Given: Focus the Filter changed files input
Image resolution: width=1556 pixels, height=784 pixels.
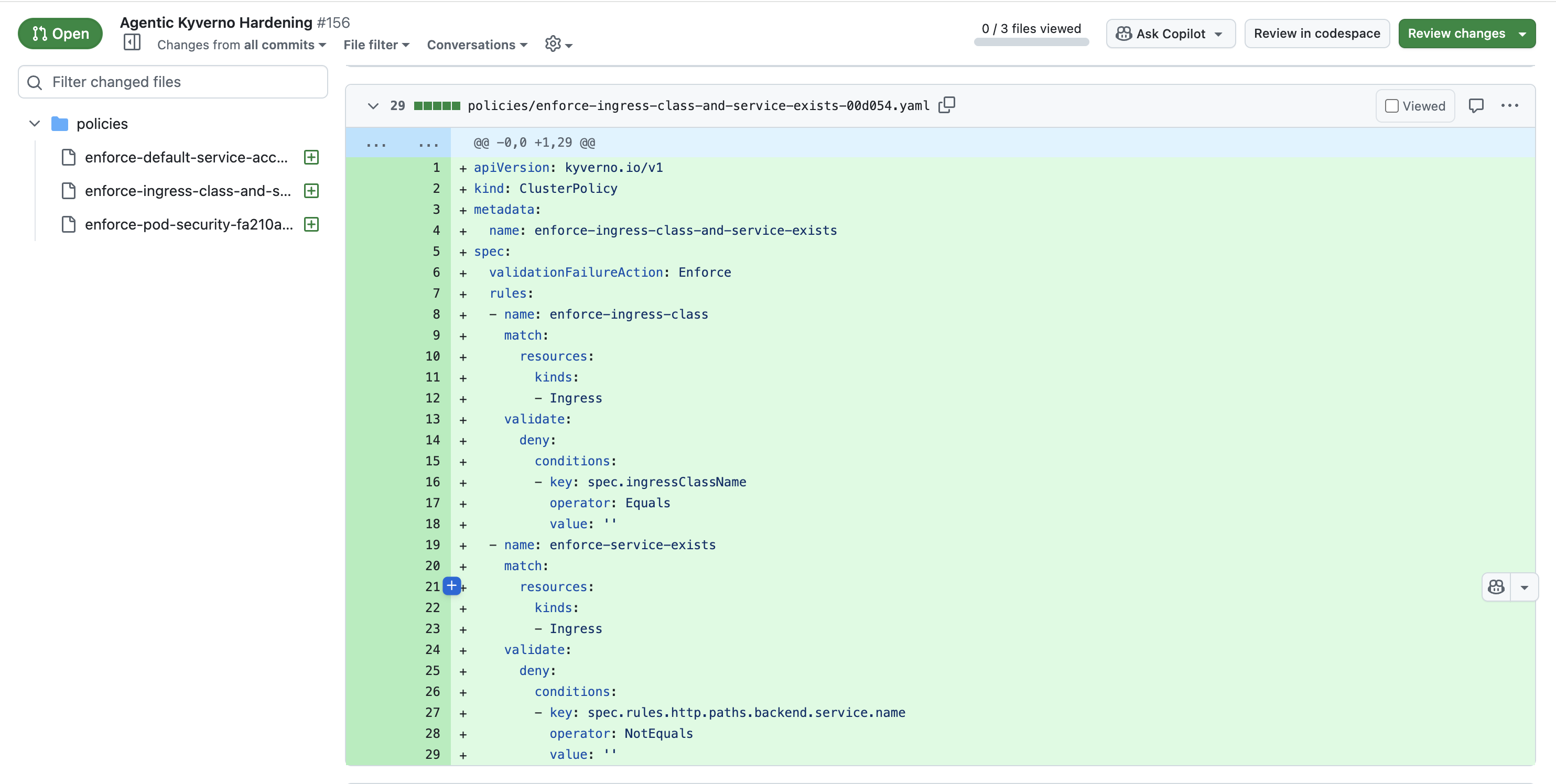Looking at the screenshot, I should click(x=173, y=82).
